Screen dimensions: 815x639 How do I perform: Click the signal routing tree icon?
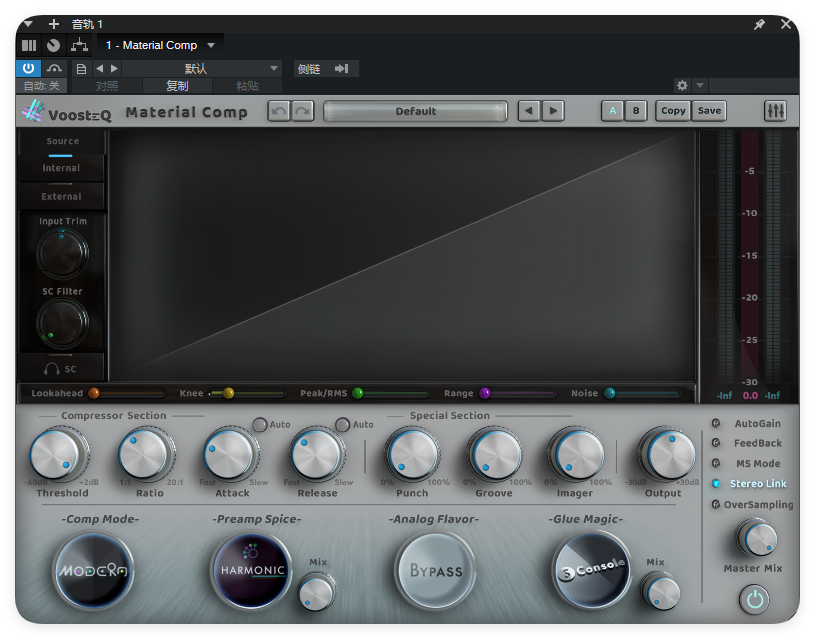[x=79, y=45]
